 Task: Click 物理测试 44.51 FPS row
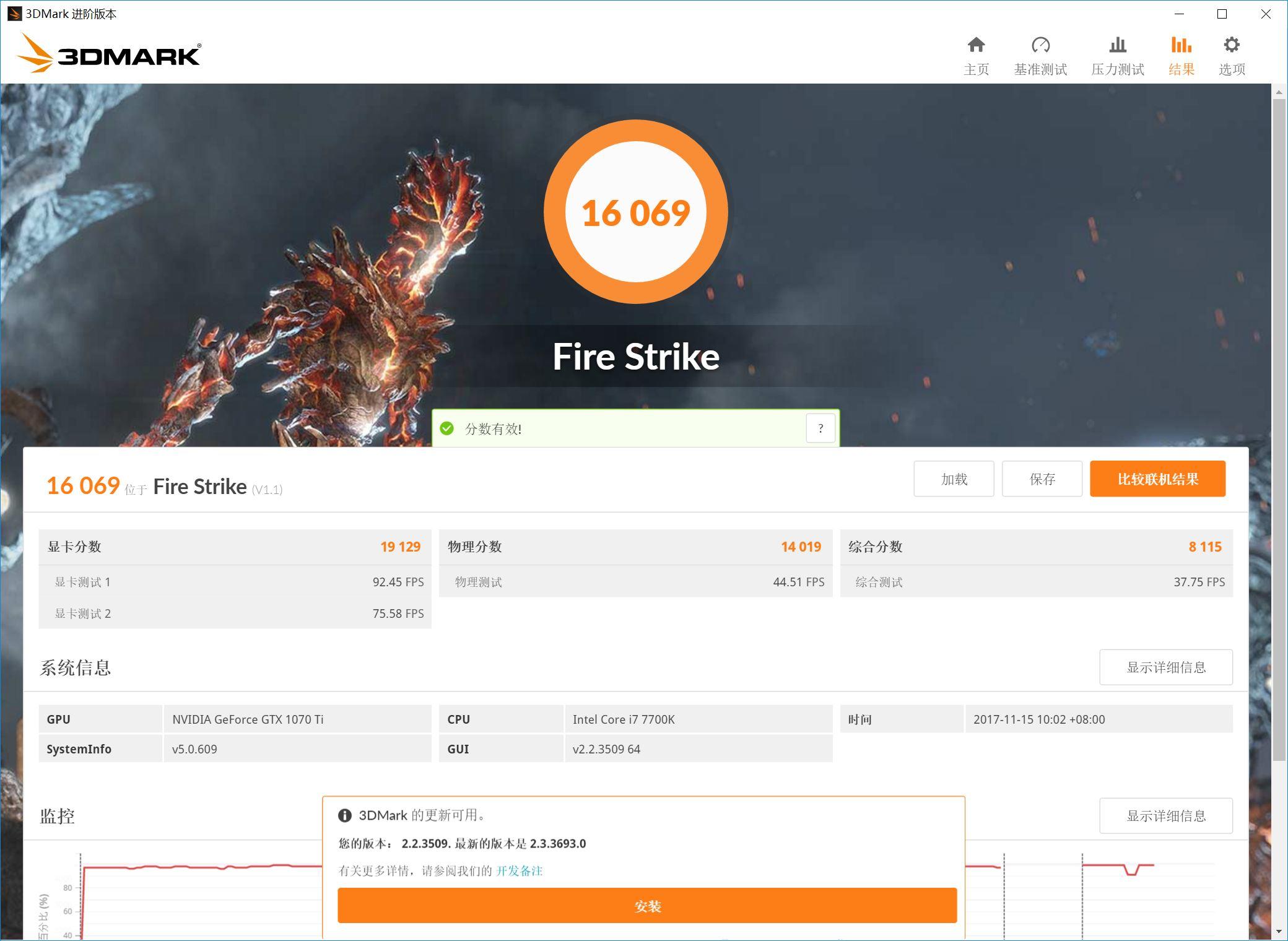[635, 582]
